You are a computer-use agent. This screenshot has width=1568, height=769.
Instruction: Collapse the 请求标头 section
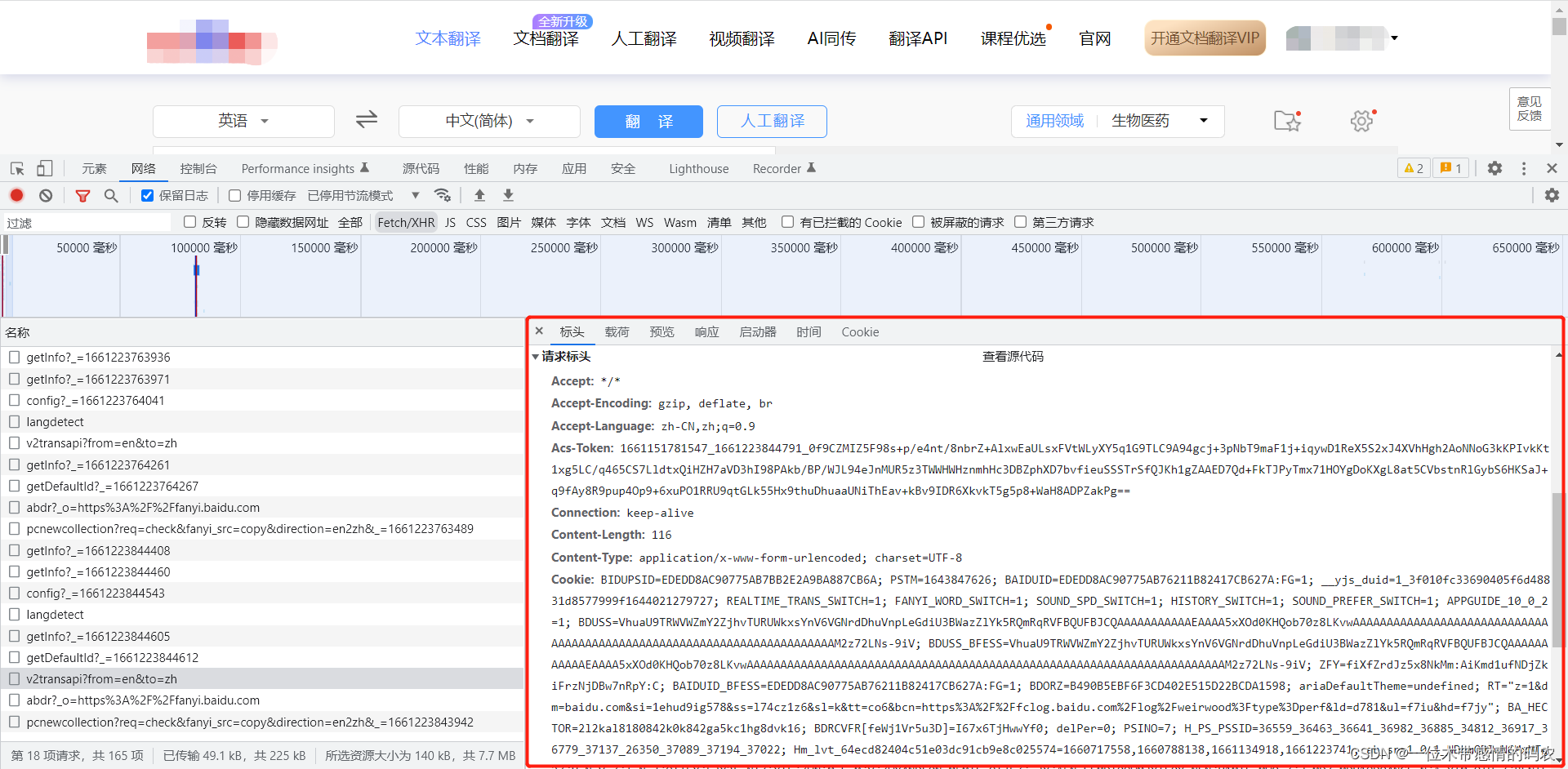point(536,357)
